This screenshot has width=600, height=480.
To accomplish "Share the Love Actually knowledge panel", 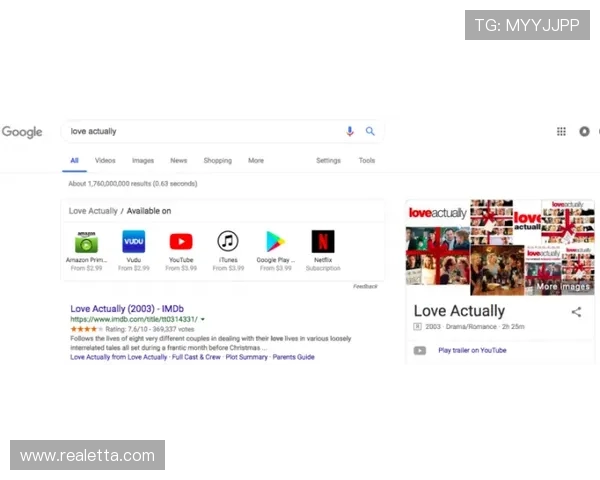I will 576,312.
